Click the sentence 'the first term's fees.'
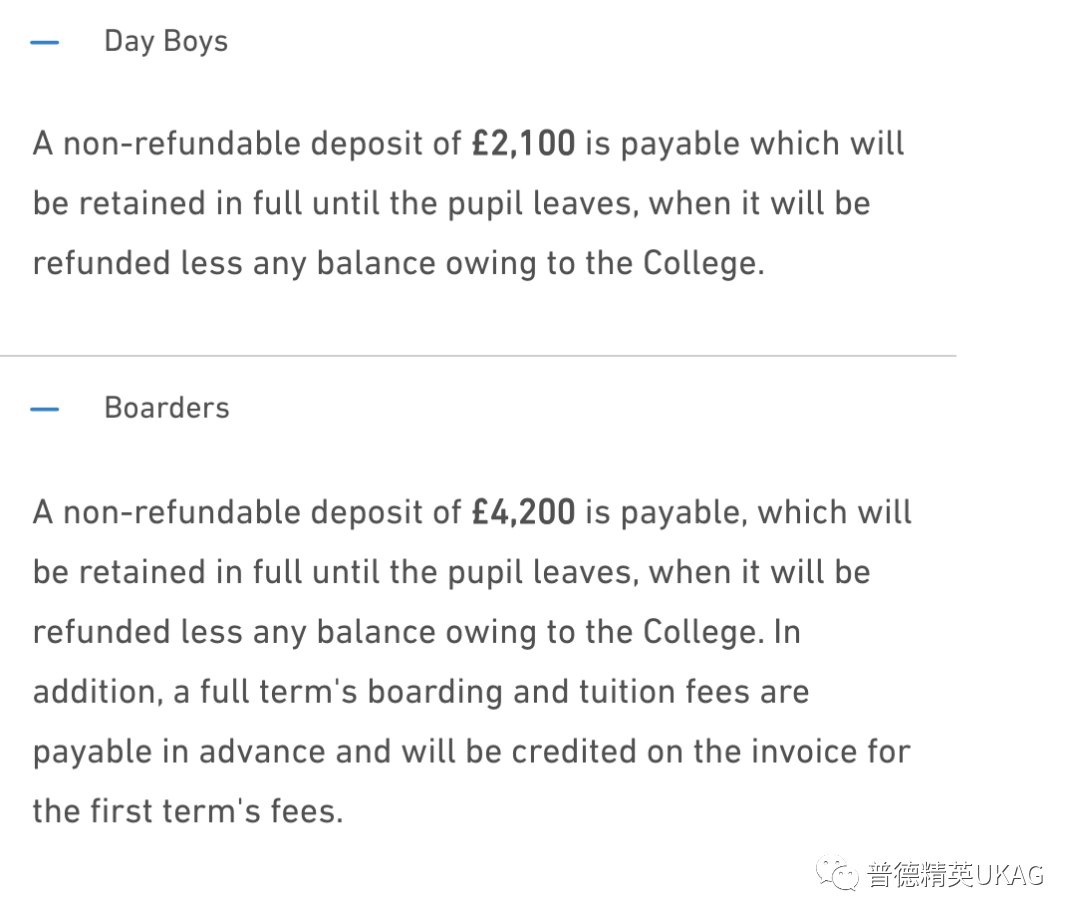The image size is (1080, 923). tap(188, 811)
